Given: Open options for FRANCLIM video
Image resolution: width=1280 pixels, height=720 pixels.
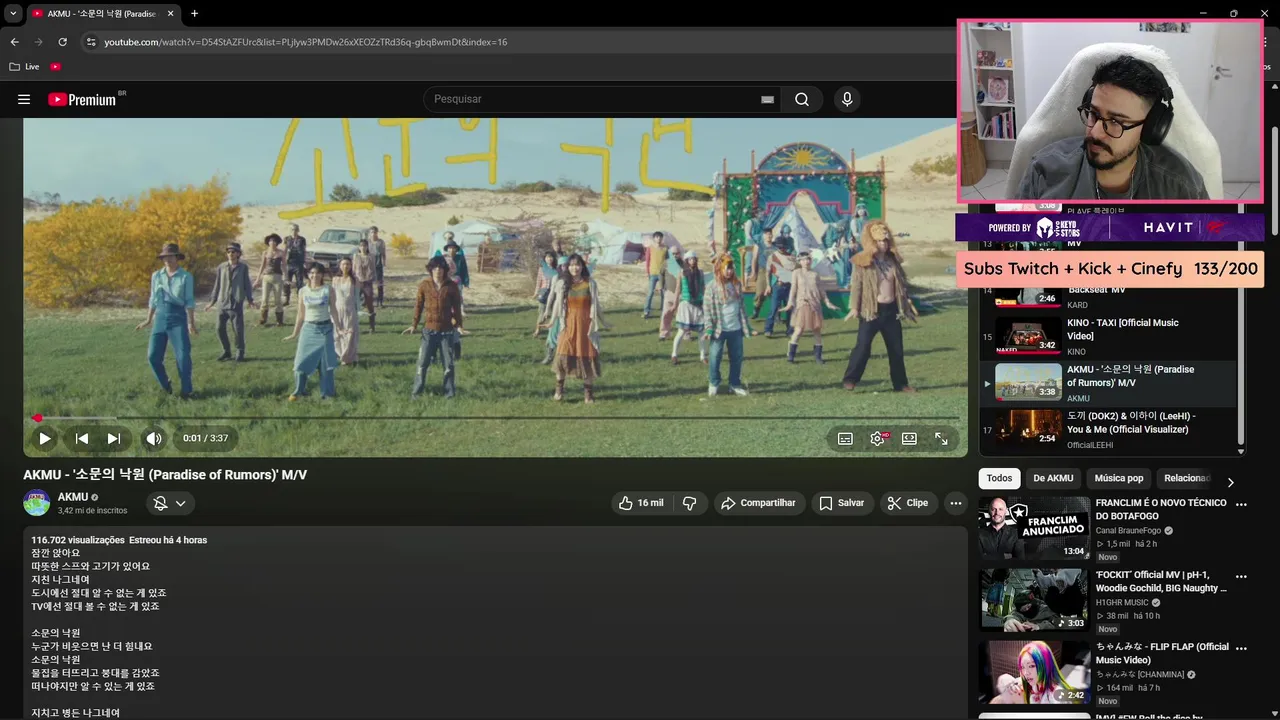Looking at the screenshot, I should coord(1241,505).
